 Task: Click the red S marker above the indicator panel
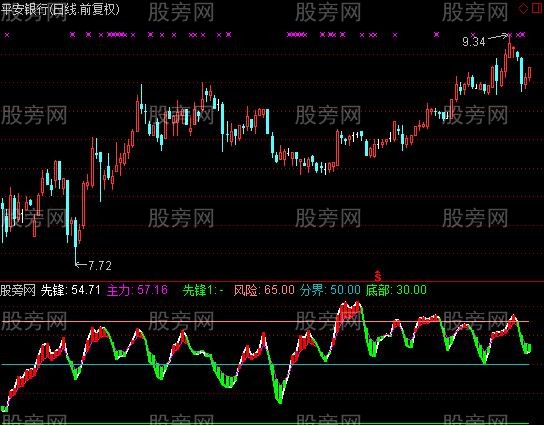click(x=377, y=276)
